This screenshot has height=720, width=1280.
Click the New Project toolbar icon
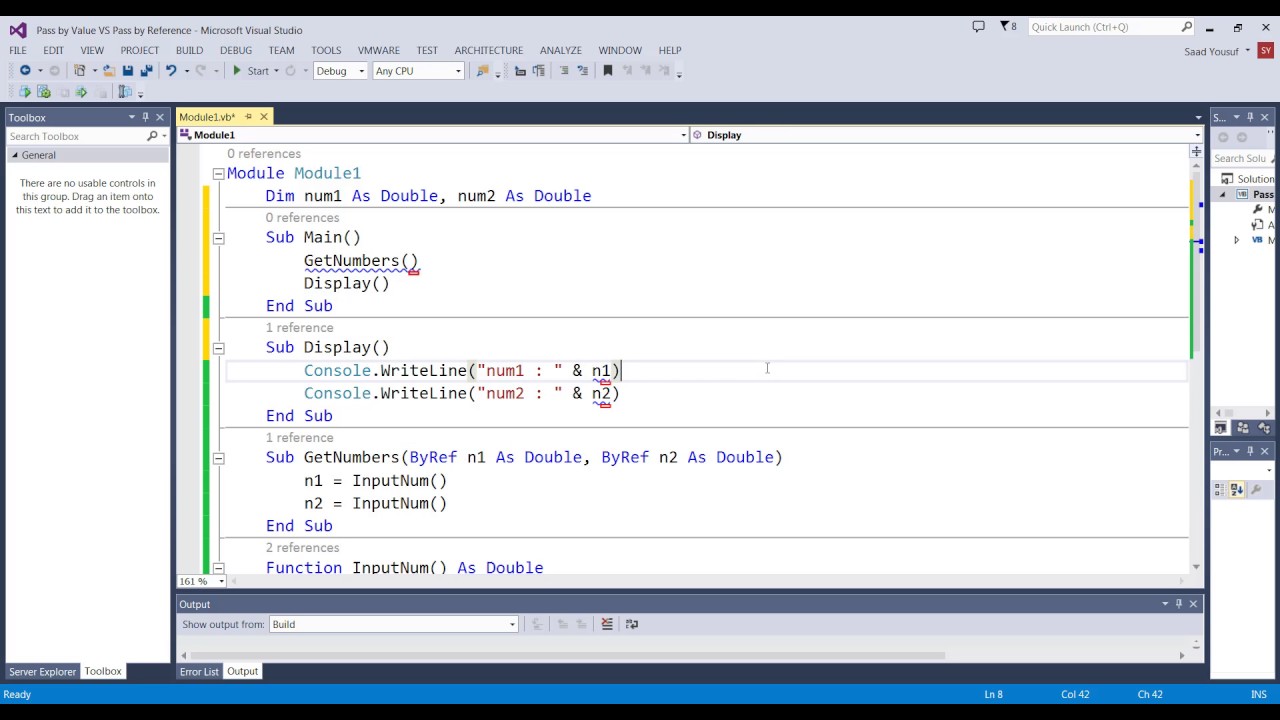click(79, 70)
